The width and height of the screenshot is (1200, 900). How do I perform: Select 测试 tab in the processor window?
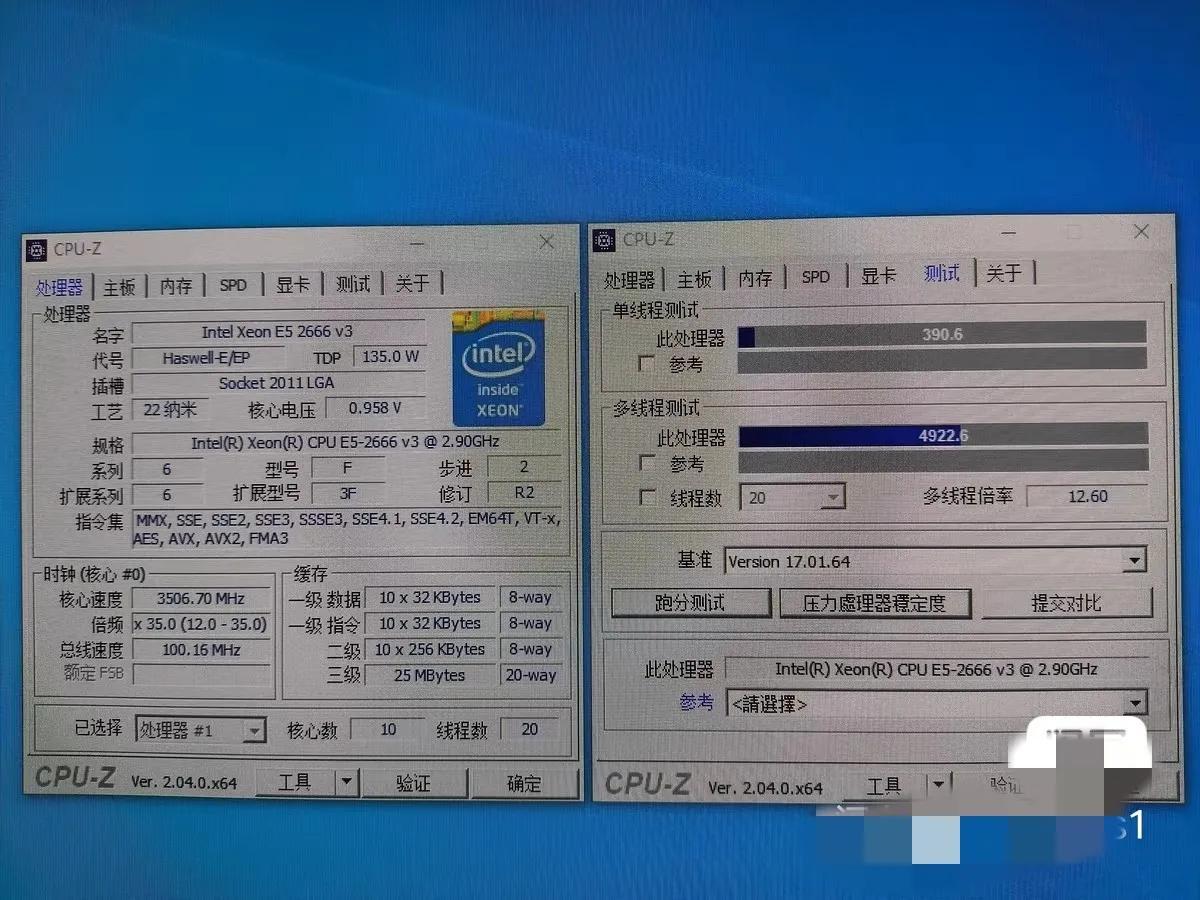click(x=353, y=284)
